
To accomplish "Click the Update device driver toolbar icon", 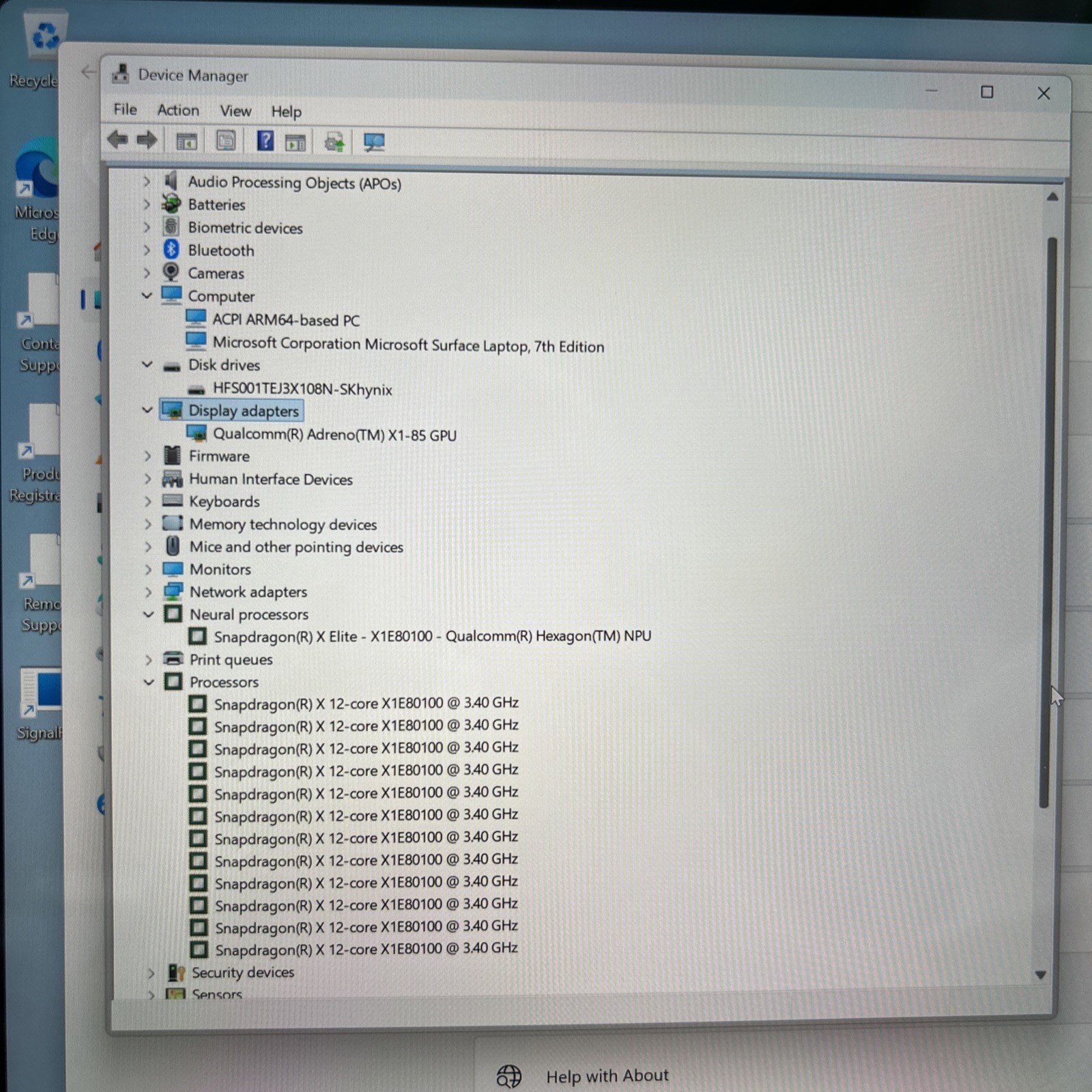I will tap(334, 142).
